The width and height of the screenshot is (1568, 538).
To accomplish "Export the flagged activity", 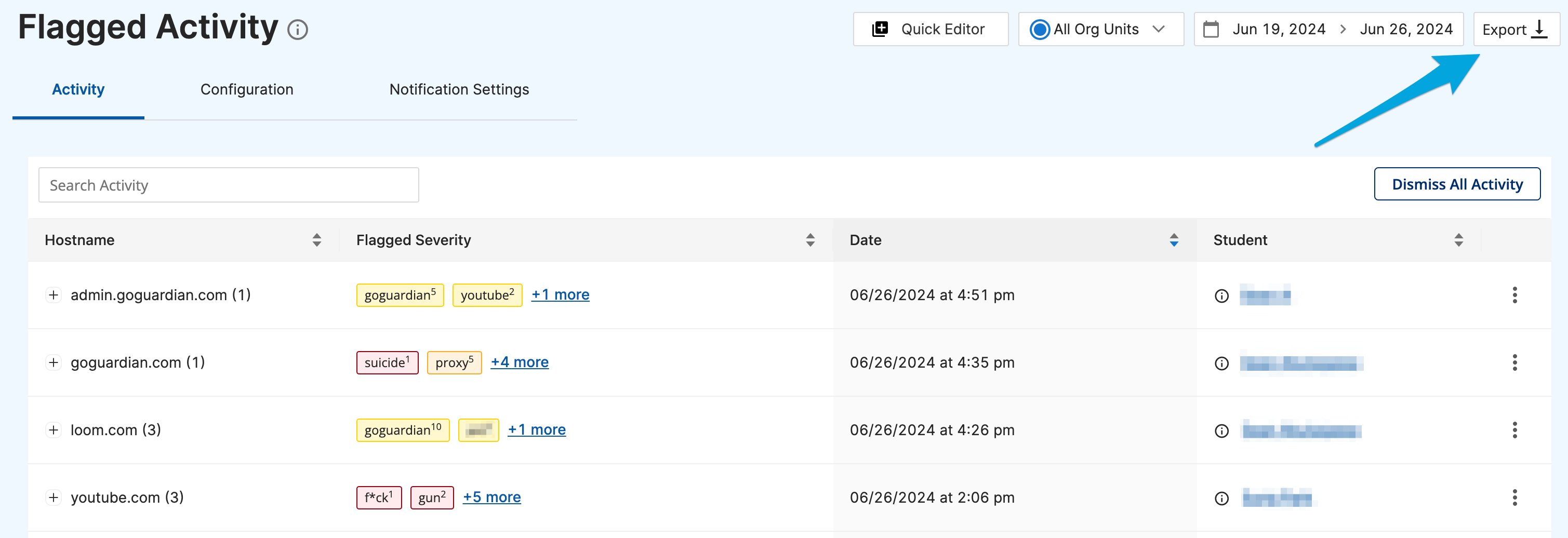I will click(1516, 29).
